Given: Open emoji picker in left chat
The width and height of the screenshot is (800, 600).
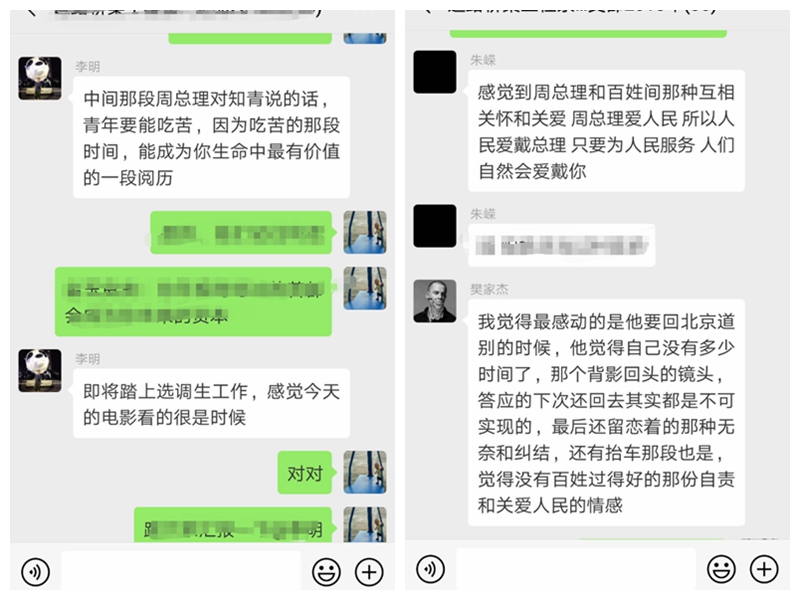Looking at the screenshot, I should (326, 571).
